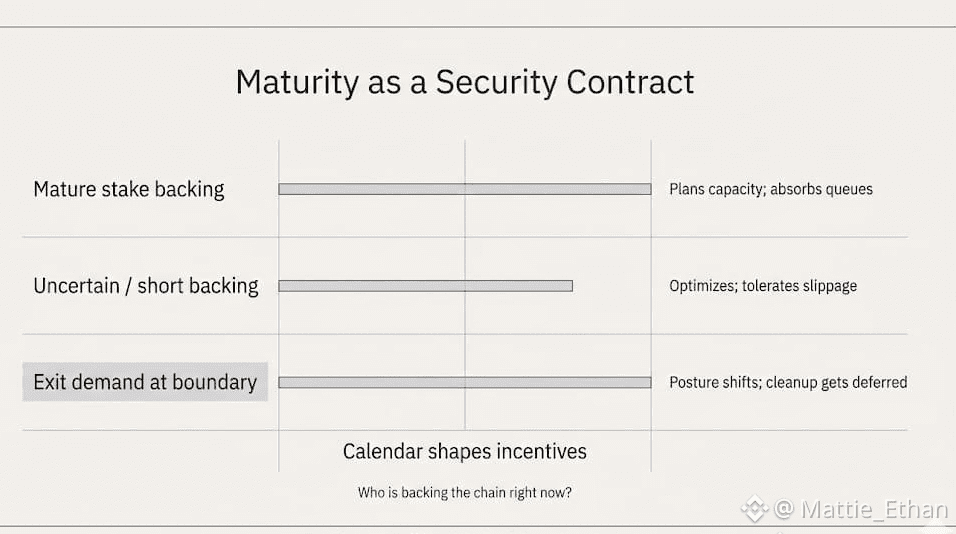Click the right end of the short backing bar
This screenshot has height=534, width=956.
point(571,286)
